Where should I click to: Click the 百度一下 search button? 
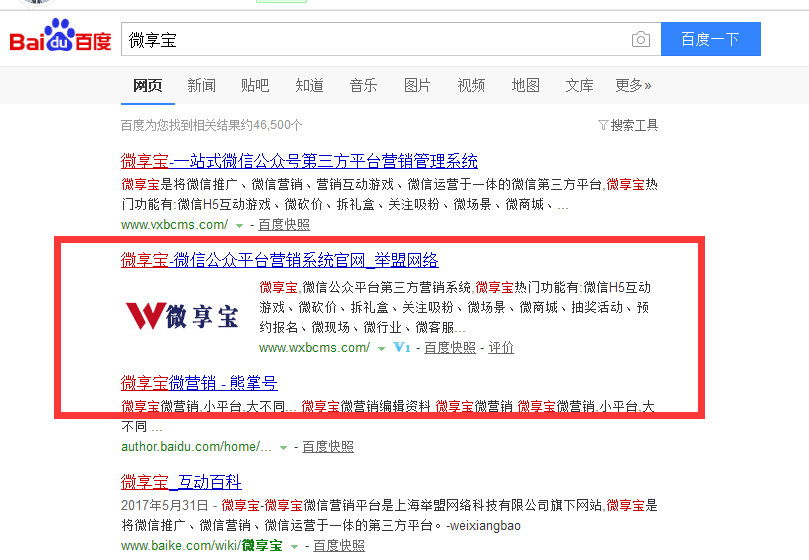pyautogui.click(x=710, y=39)
